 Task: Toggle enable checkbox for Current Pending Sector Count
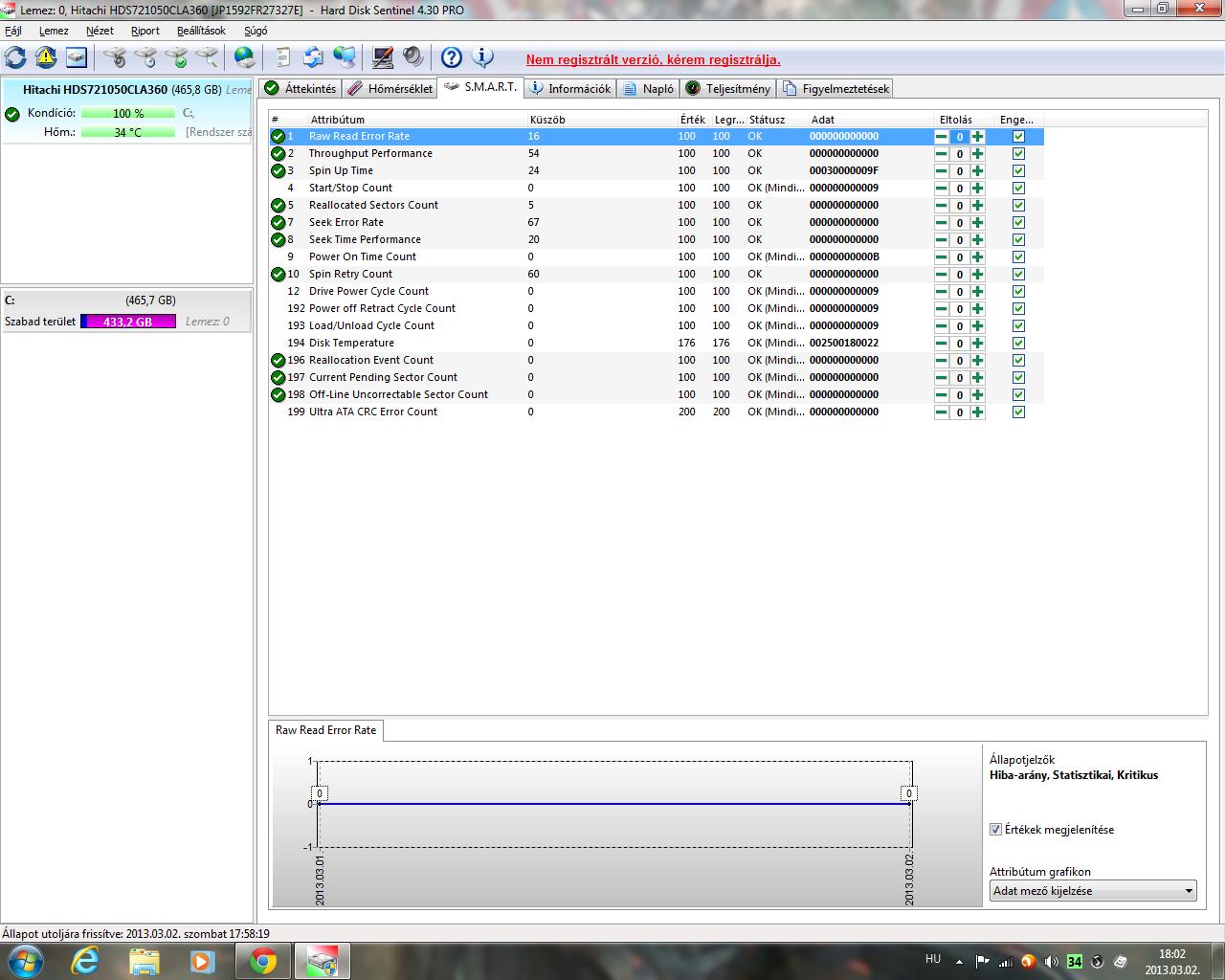[x=1018, y=378]
